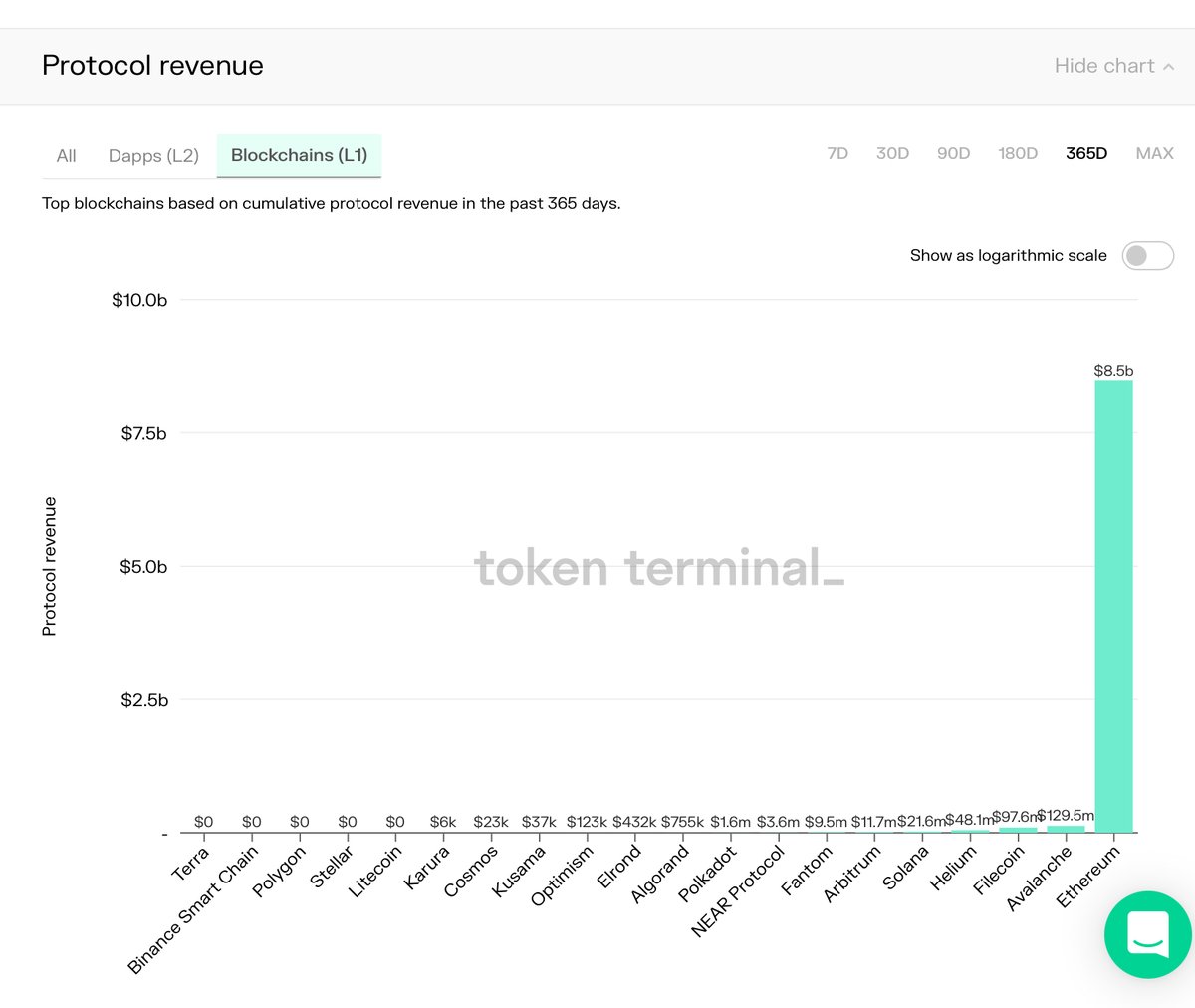
Task: Click the NEAR Protocol axis label
Action: click(738, 891)
